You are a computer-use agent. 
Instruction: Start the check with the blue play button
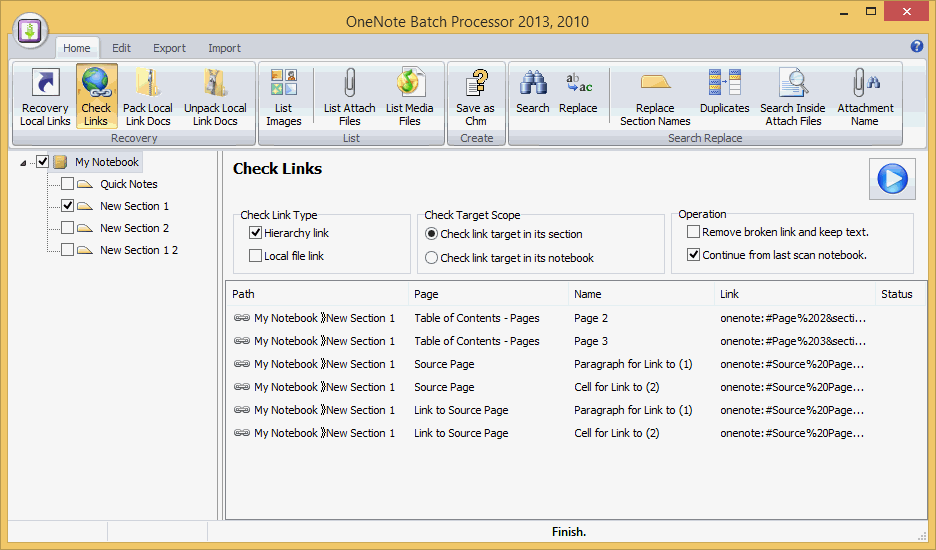click(x=892, y=179)
